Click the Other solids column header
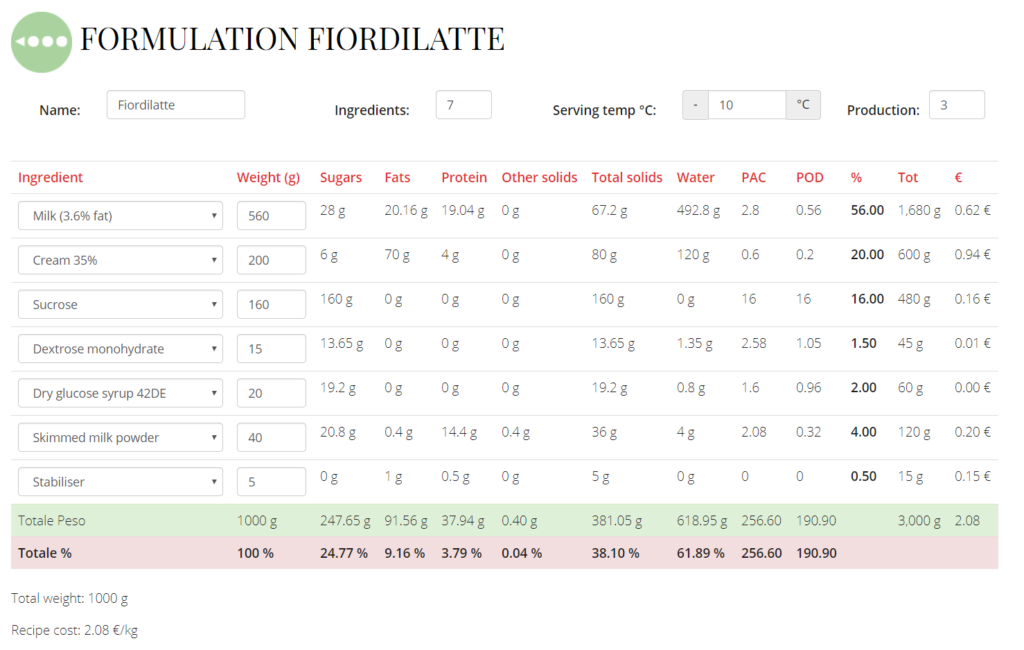 click(x=539, y=178)
